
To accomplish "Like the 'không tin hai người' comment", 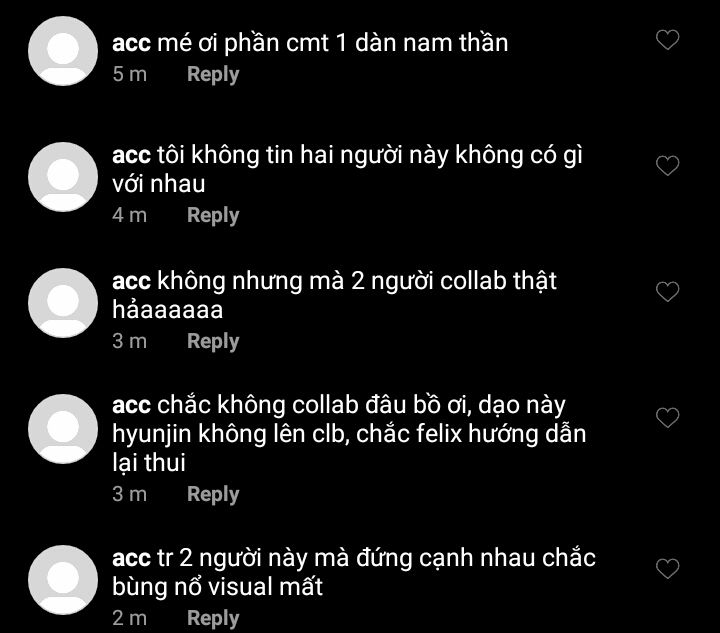I will (x=667, y=166).
